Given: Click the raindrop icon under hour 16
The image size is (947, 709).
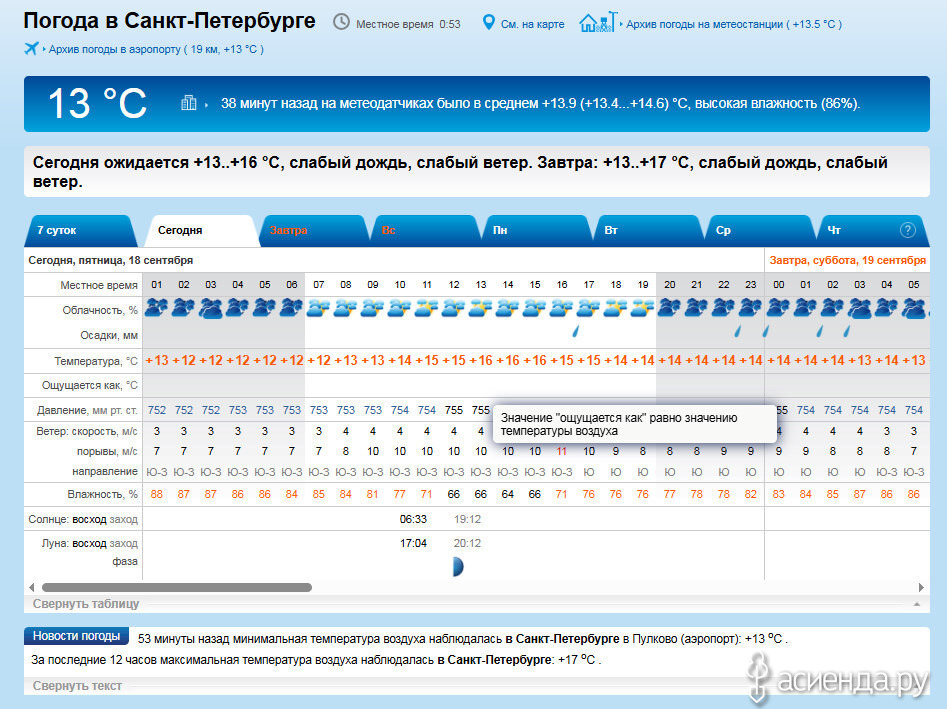Looking at the screenshot, I should [x=576, y=331].
